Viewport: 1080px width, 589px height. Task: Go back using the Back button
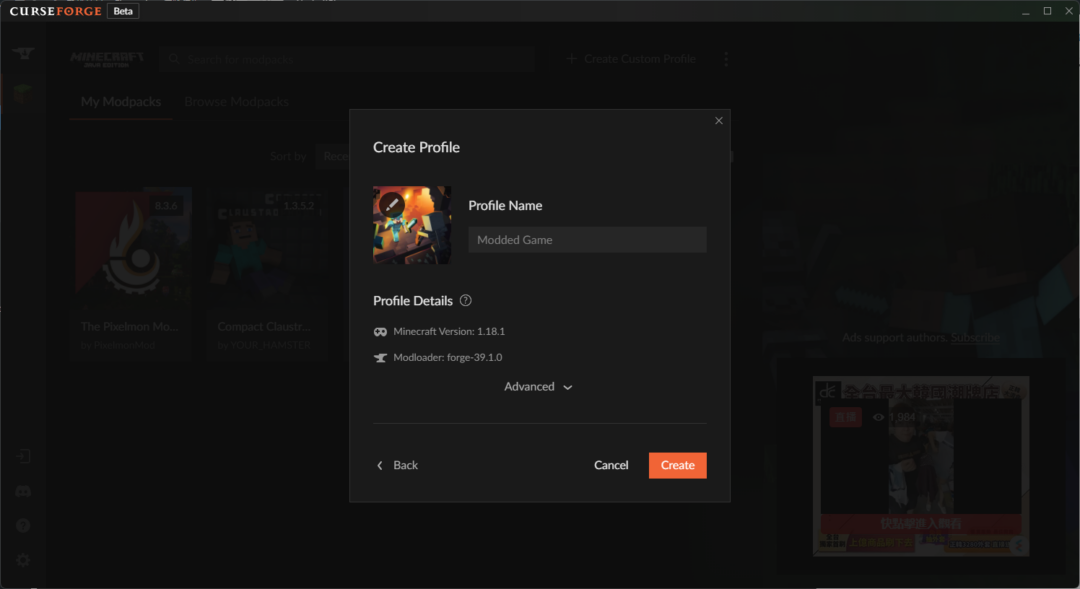click(397, 465)
